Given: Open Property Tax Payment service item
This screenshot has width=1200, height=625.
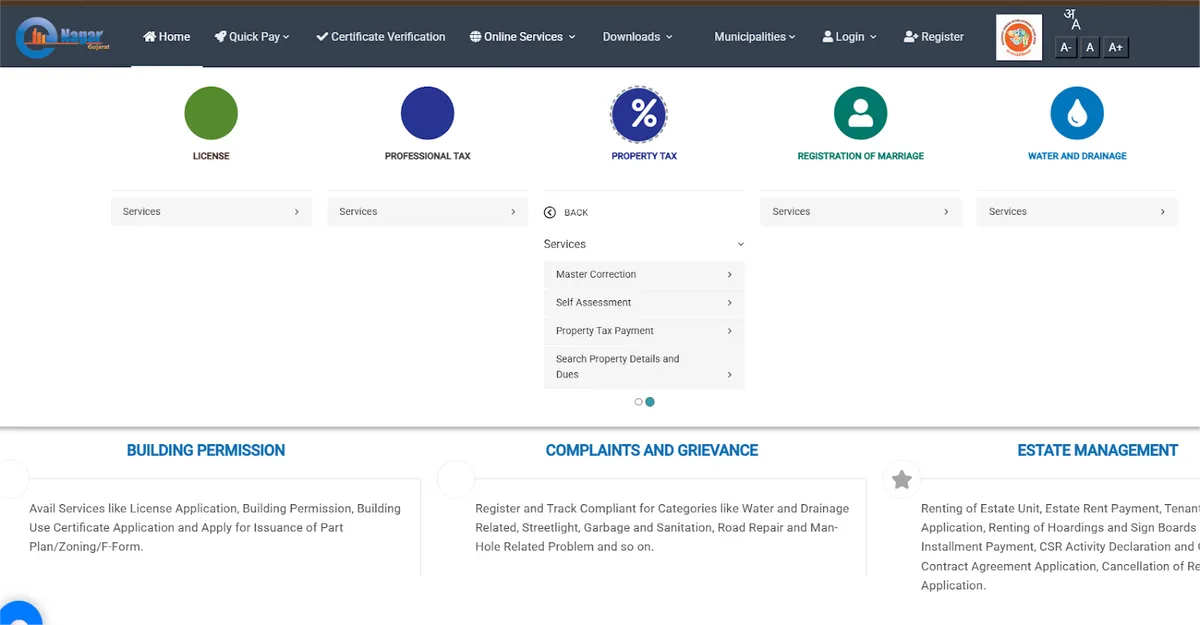Looking at the screenshot, I should click(644, 331).
